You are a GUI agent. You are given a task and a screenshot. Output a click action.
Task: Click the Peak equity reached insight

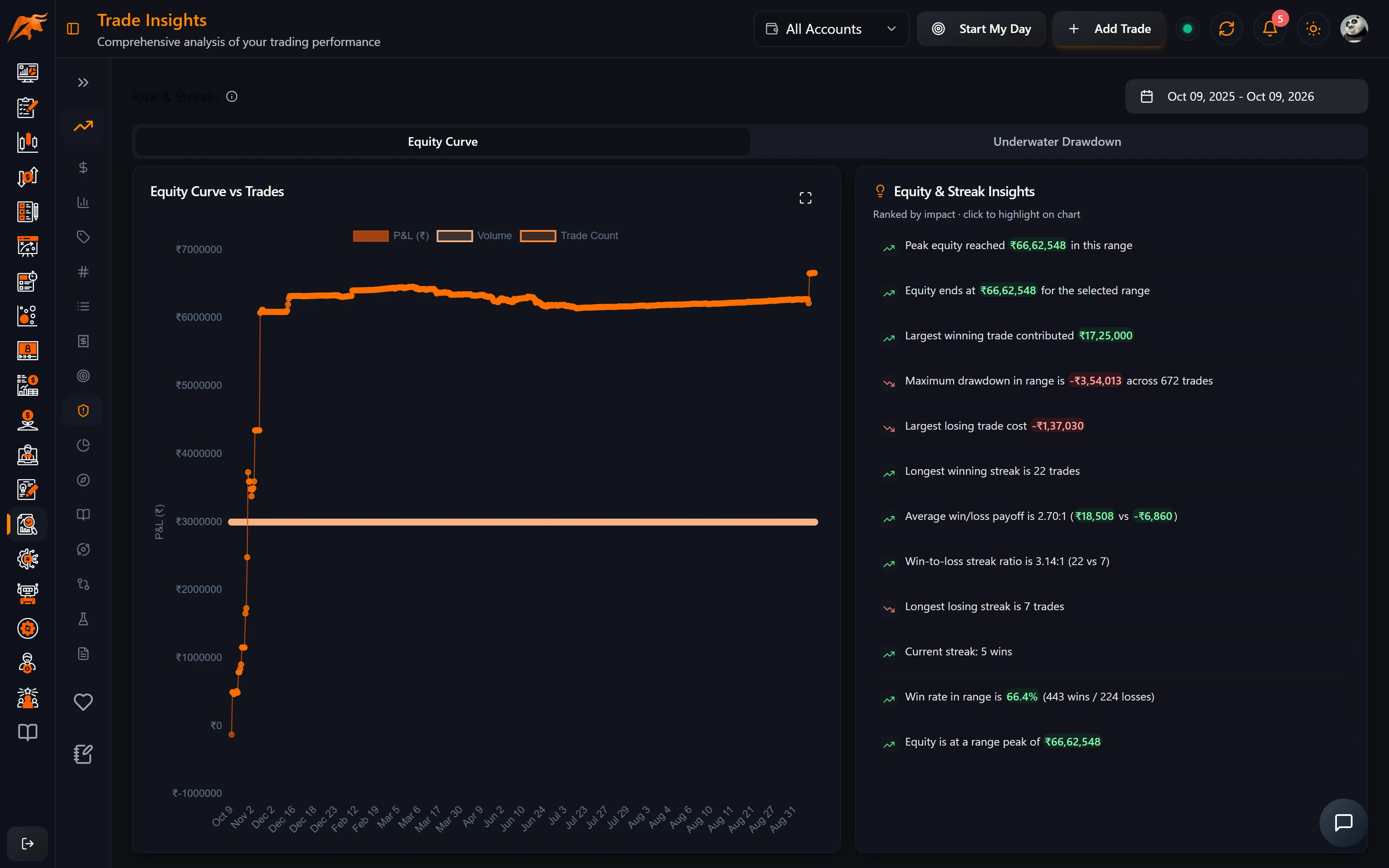(x=1111, y=246)
